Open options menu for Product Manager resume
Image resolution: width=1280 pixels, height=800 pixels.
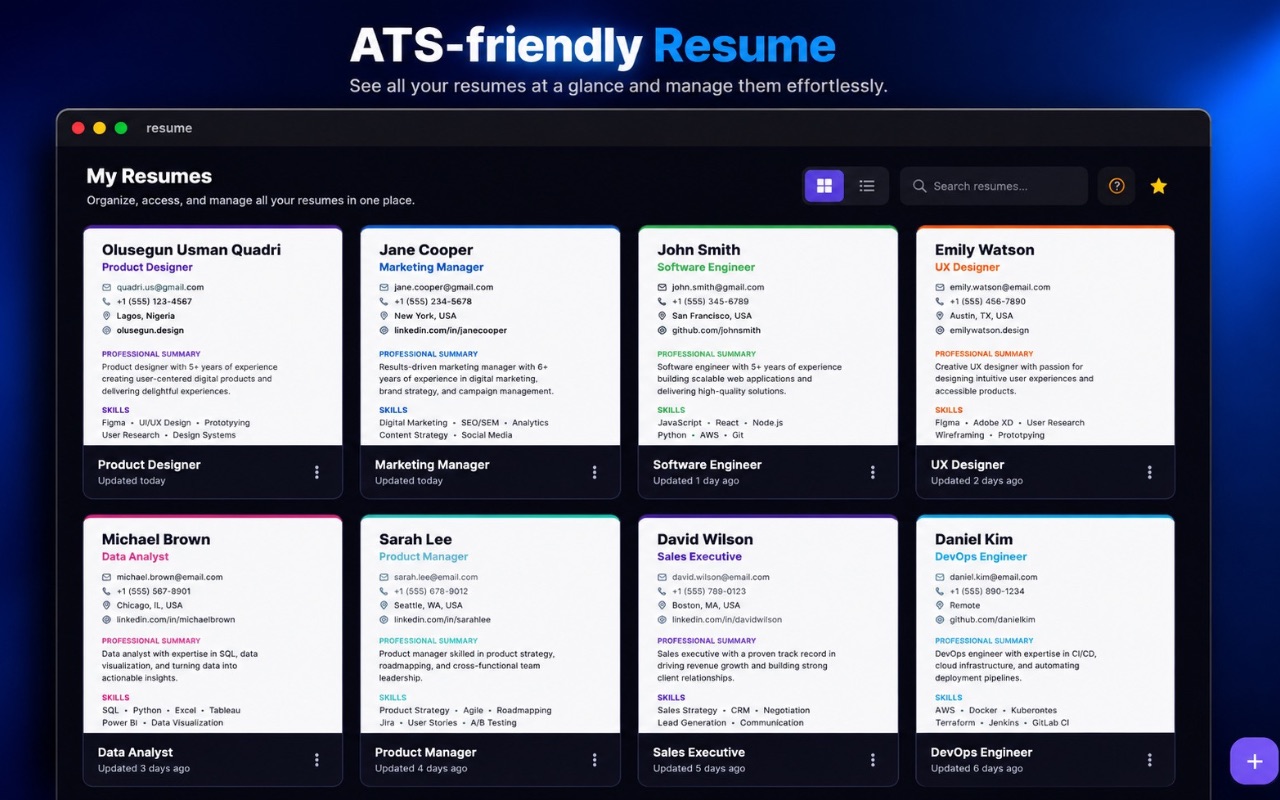[x=594, y=760]
